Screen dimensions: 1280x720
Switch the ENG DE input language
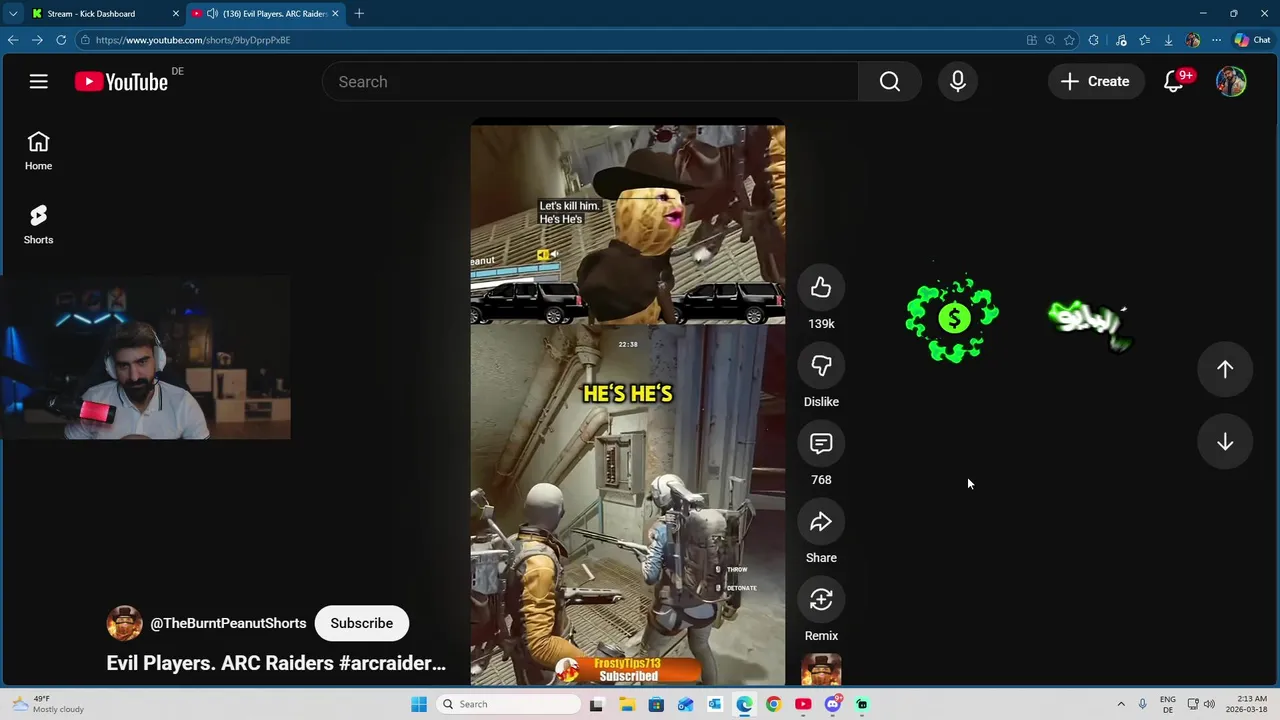tap(1167, 704)
